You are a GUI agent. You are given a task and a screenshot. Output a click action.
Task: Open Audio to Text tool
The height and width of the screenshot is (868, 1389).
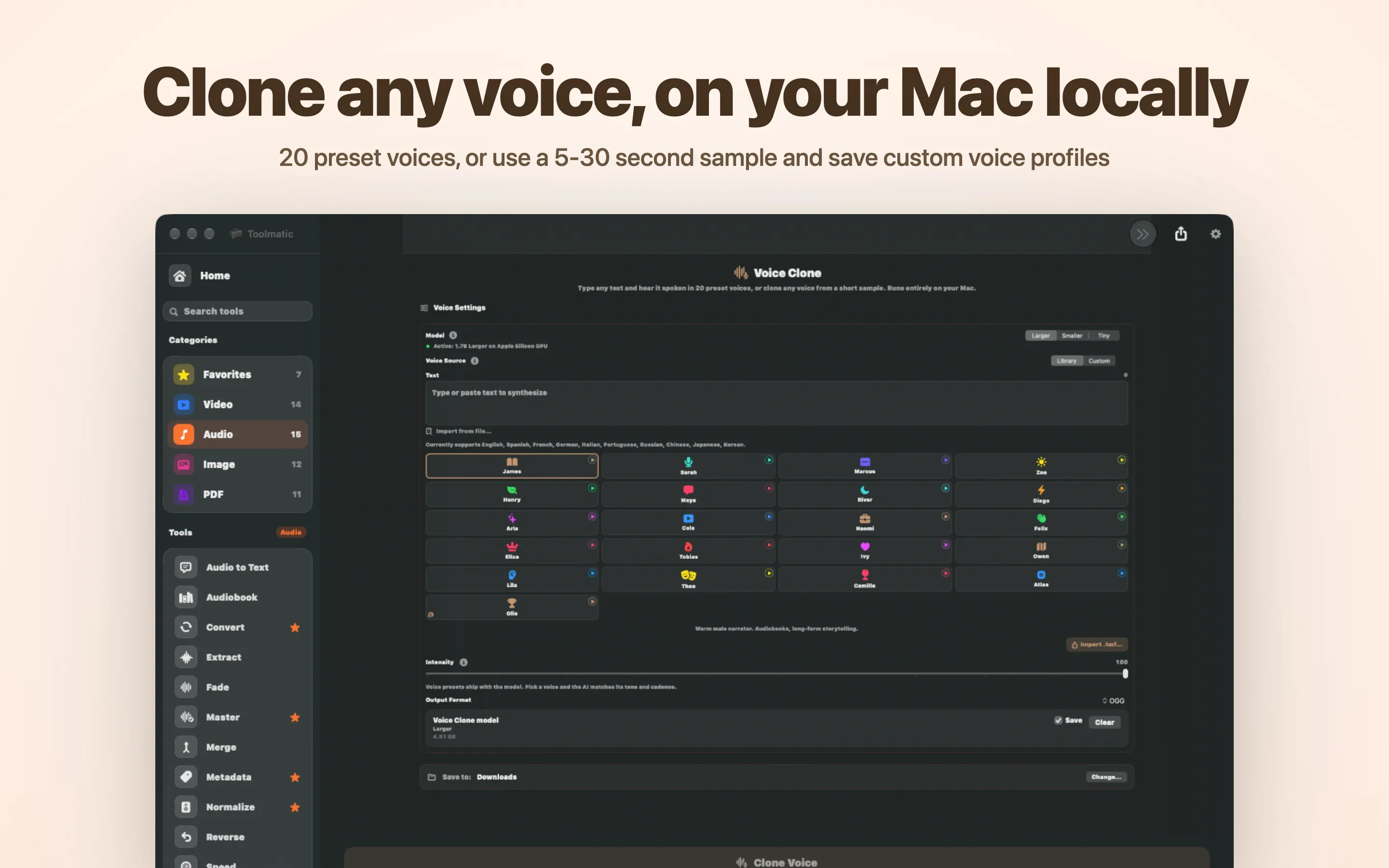coord(238,567)
